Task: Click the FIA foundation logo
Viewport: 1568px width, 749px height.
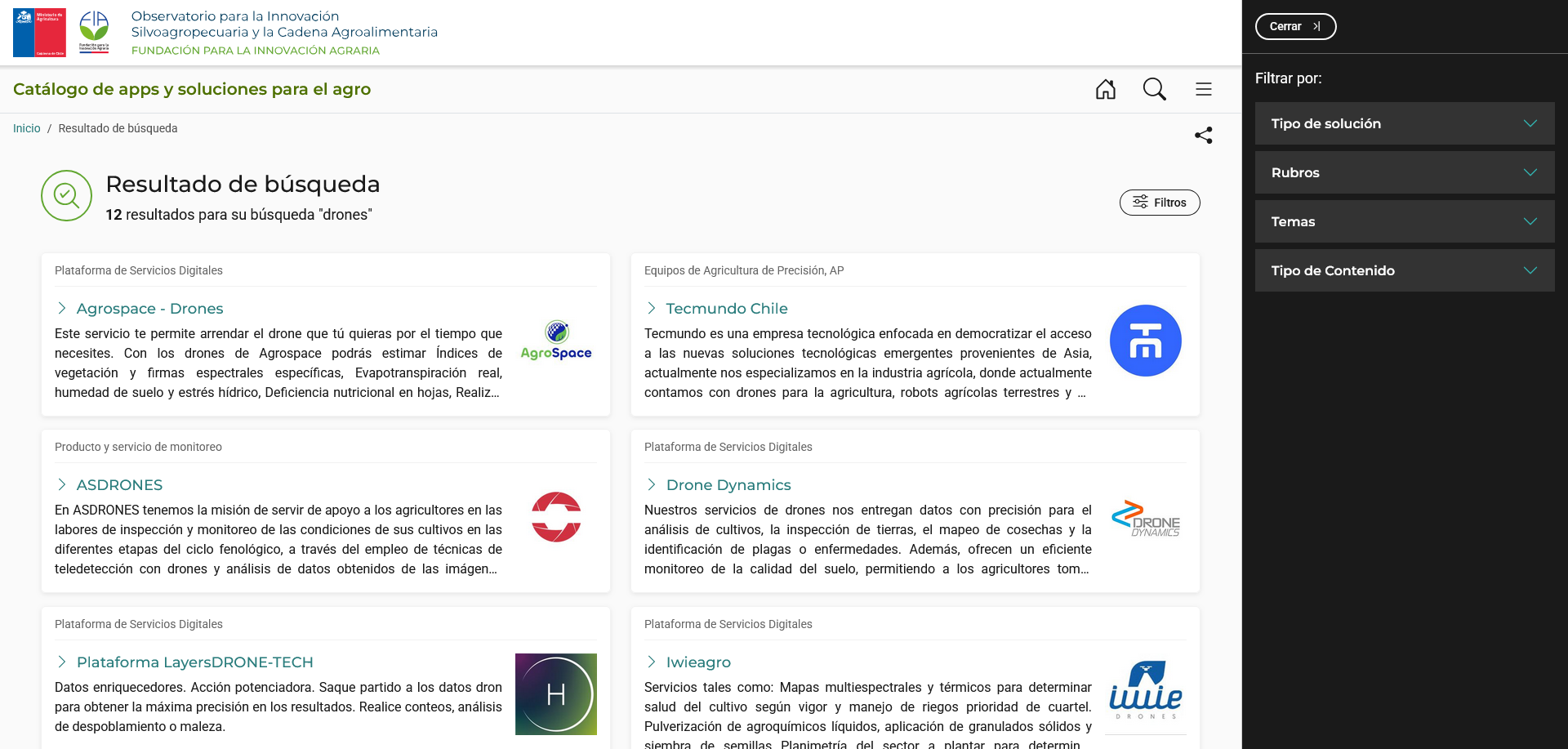Action: coord(94,33)
